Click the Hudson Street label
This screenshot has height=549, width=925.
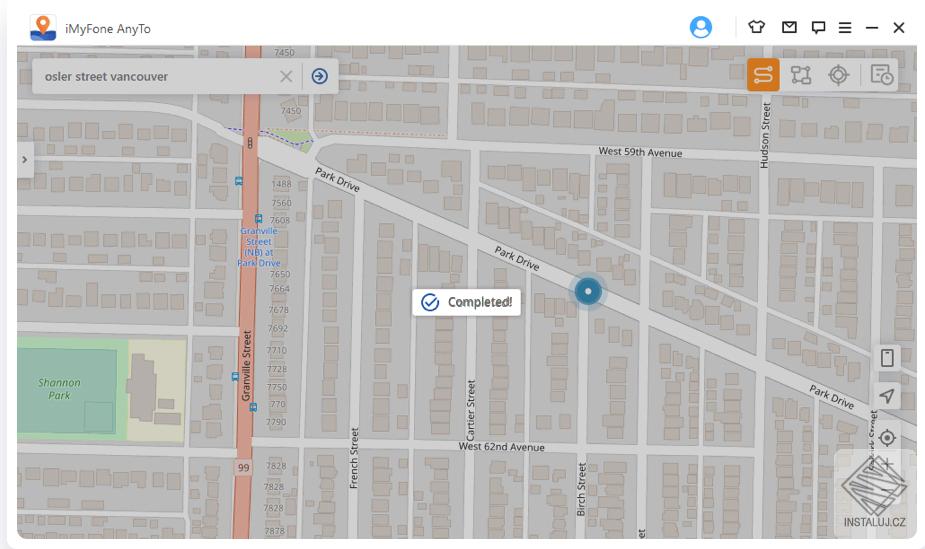coord(765,136)
